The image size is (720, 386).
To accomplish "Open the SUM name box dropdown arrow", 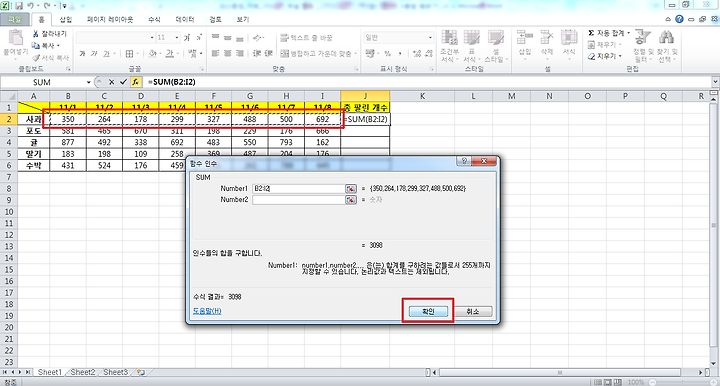I will coord(89,82).
